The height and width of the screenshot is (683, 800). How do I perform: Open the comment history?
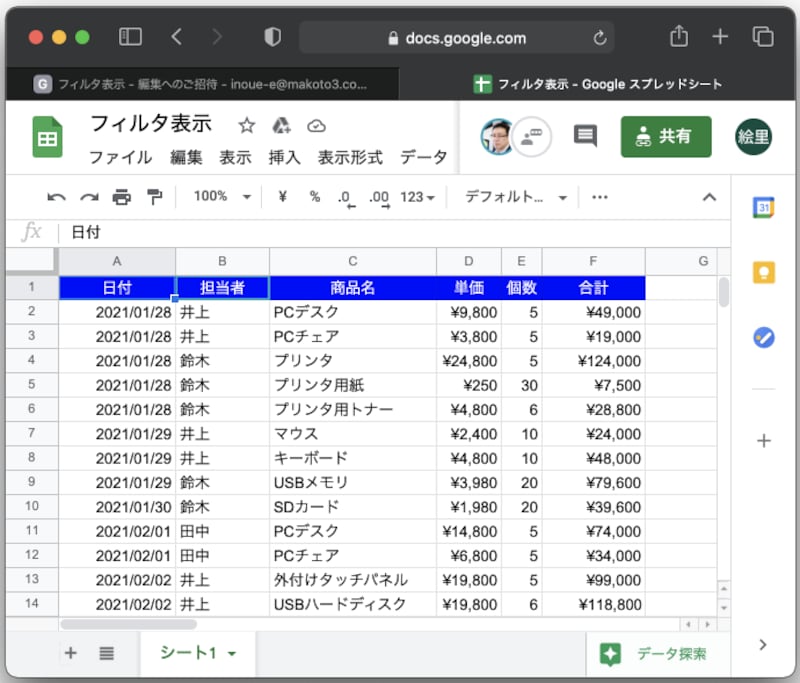tap(585, 135)
